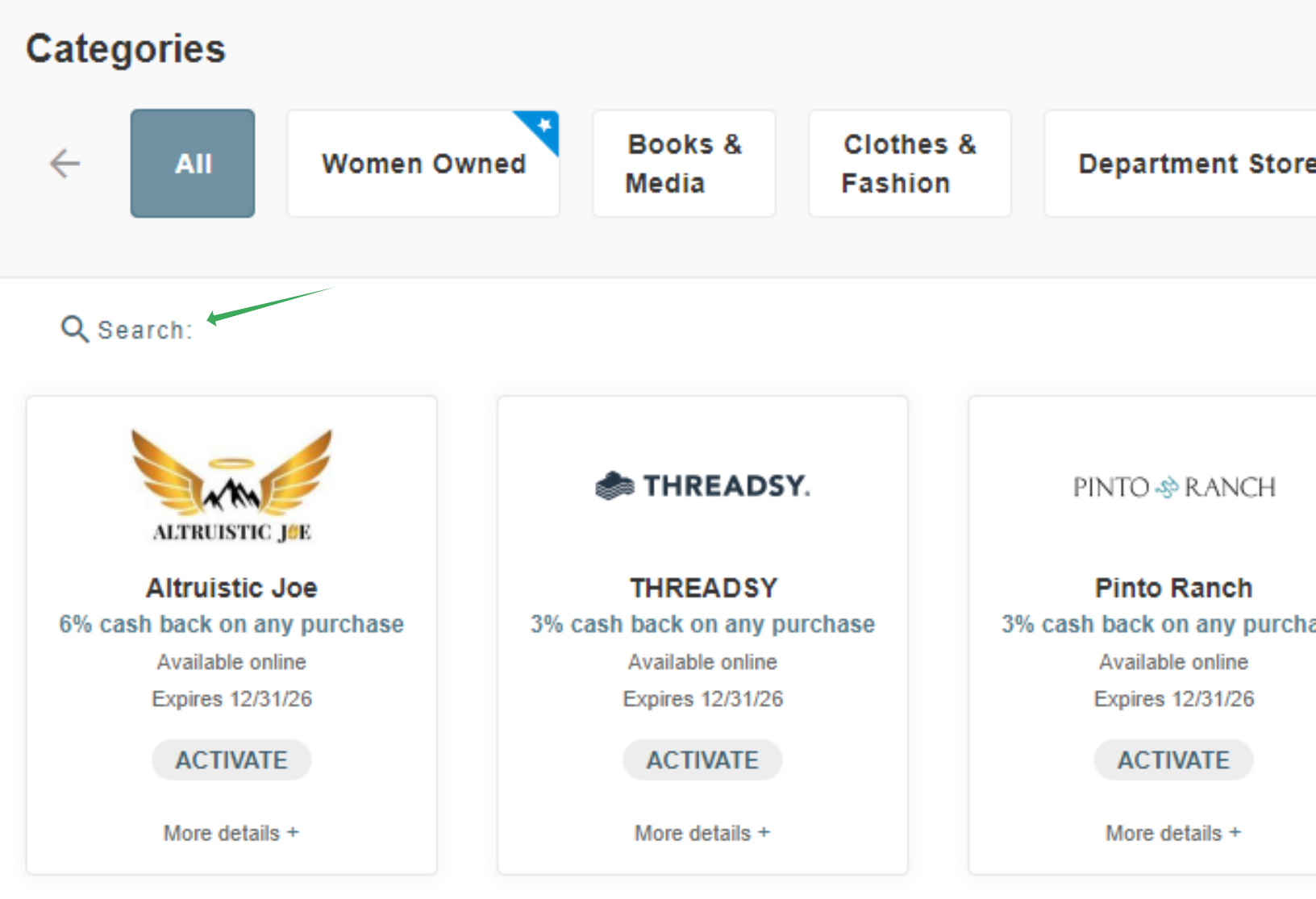The image size is (1316, 899).
Task: Click the back arrow beside categories
Action: [65, 164]
